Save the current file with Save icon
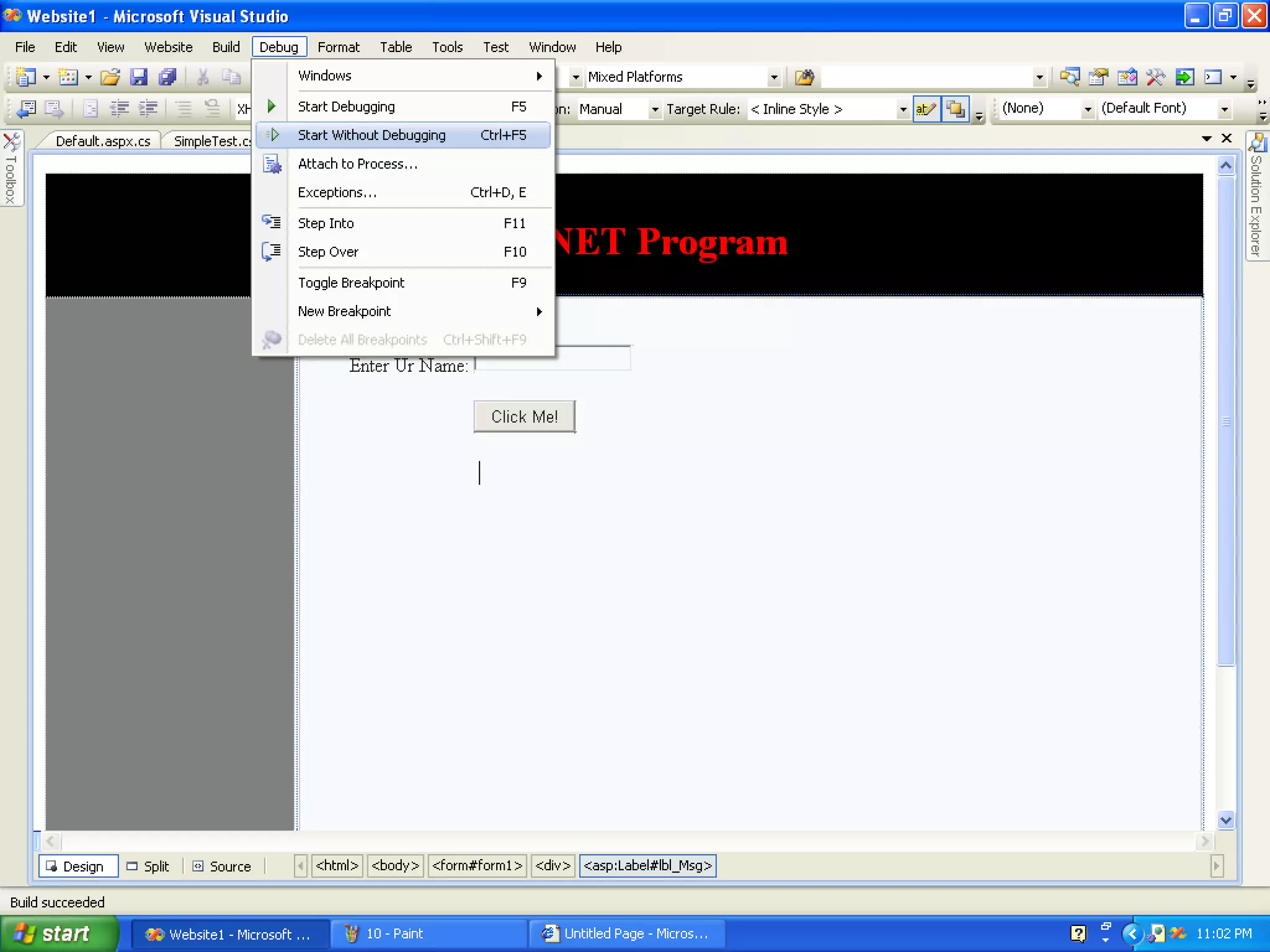Image resolution: width=1270 pixels, height=952 pixels. coord(139,77)
